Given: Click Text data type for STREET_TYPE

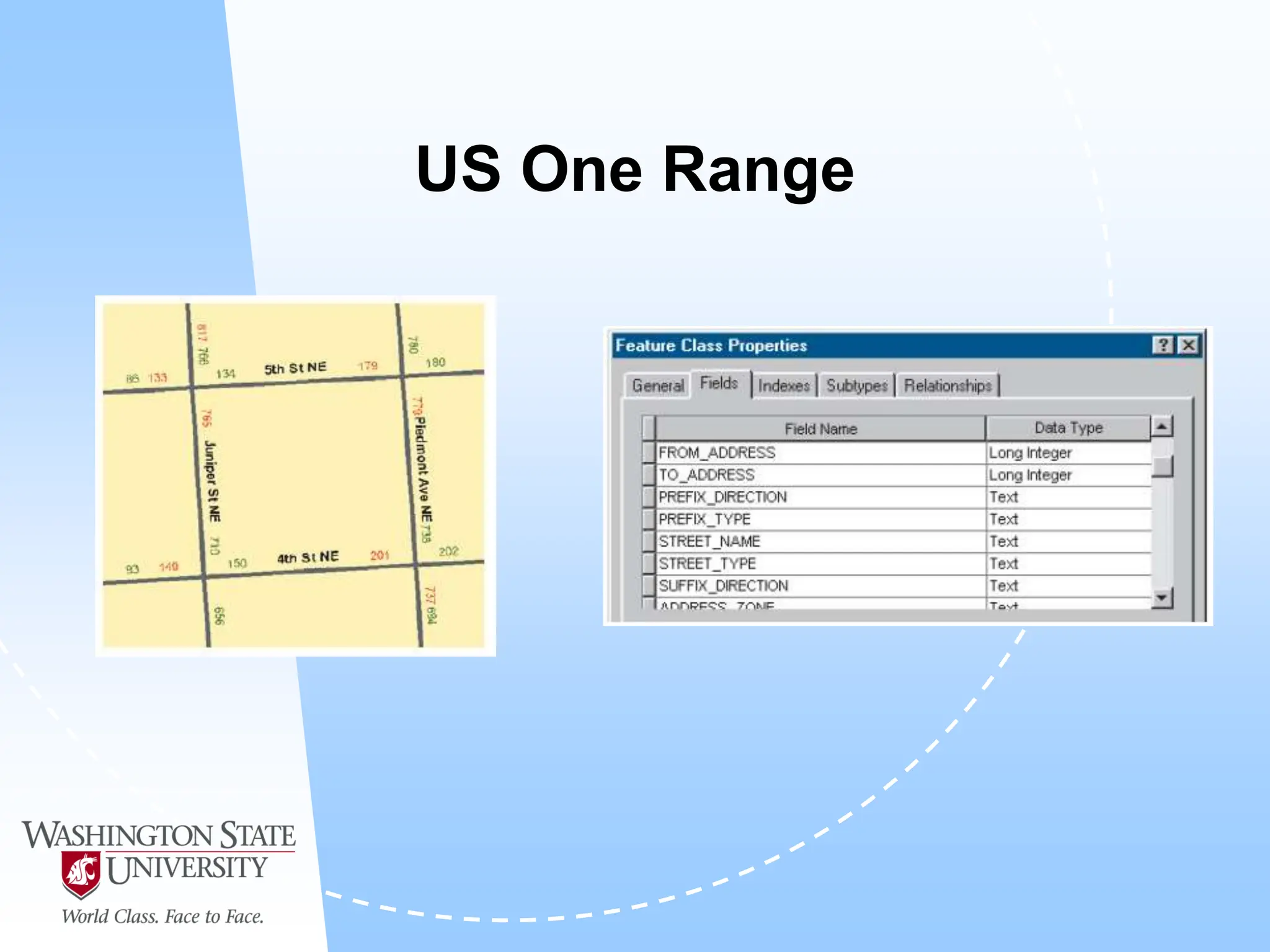Looking at the screenshot, I should coord(1068,564).
